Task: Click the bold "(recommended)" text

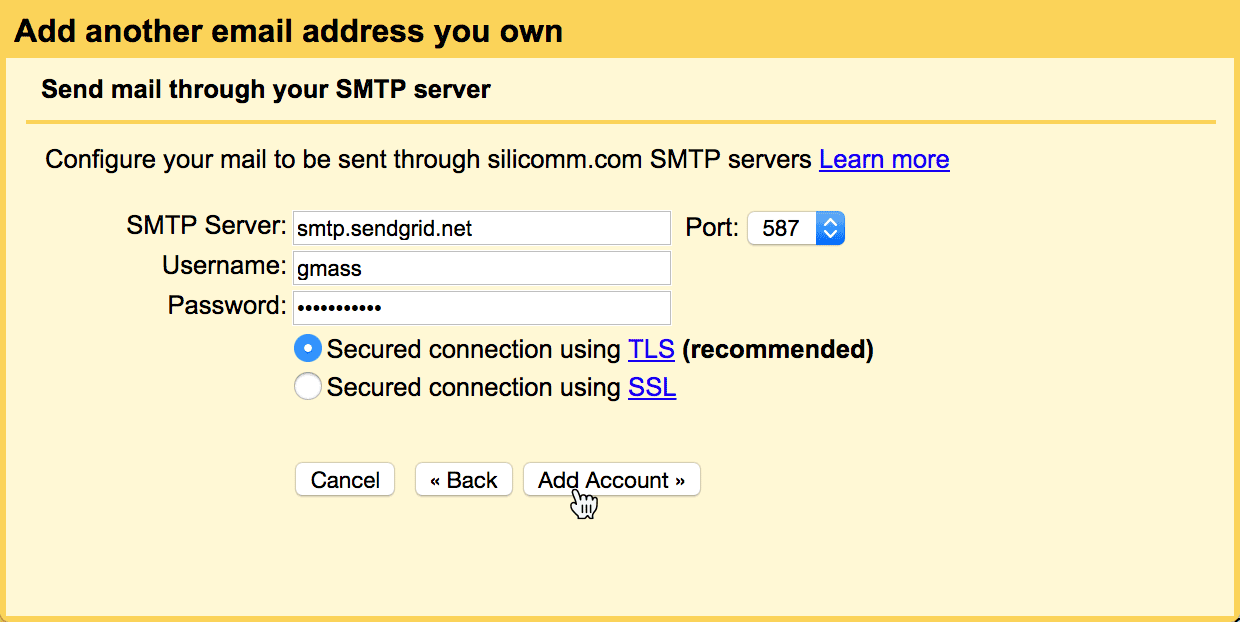Action: pos(778,350)
